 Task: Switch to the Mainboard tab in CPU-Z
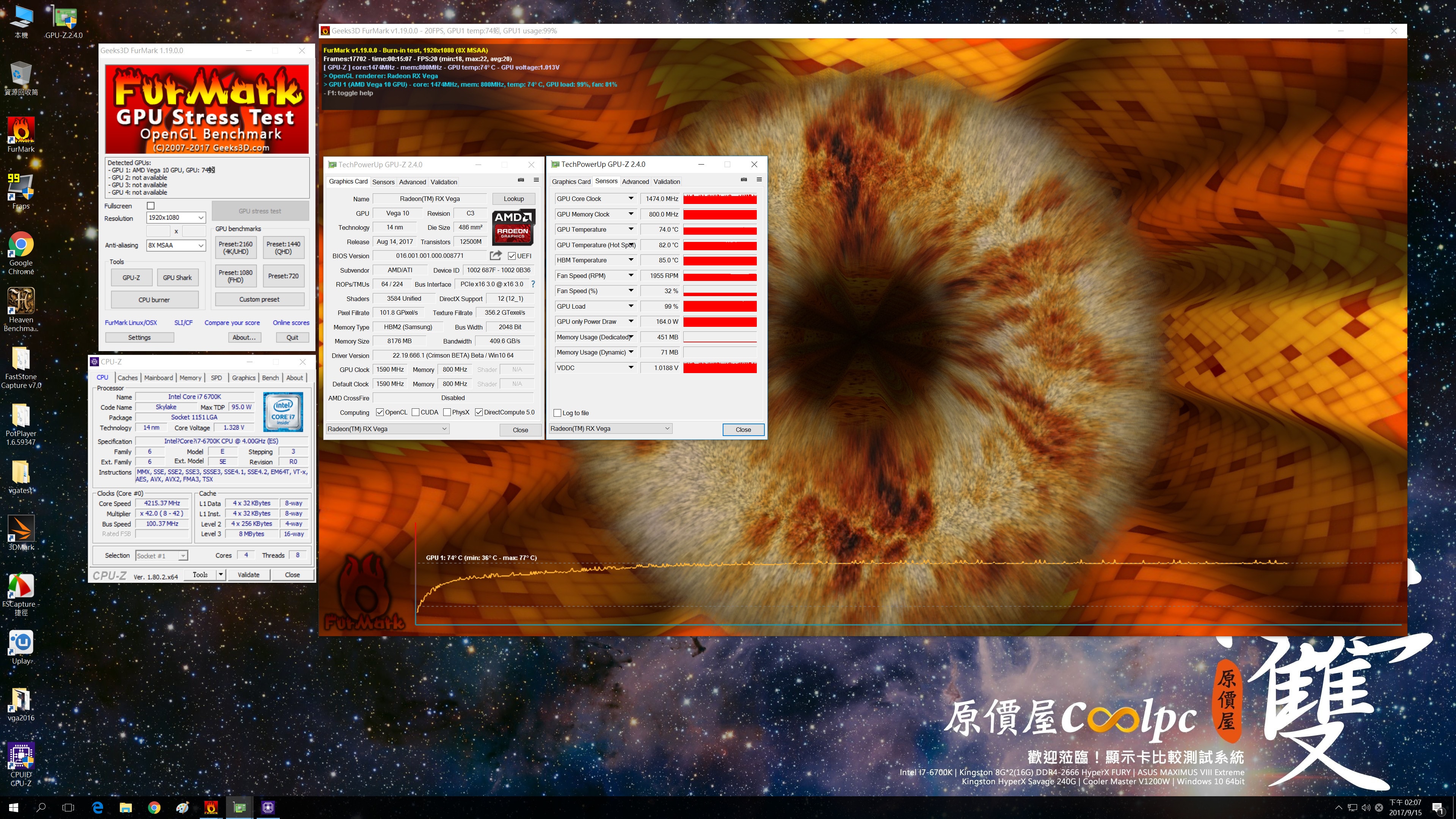click(x=158, y=378)
